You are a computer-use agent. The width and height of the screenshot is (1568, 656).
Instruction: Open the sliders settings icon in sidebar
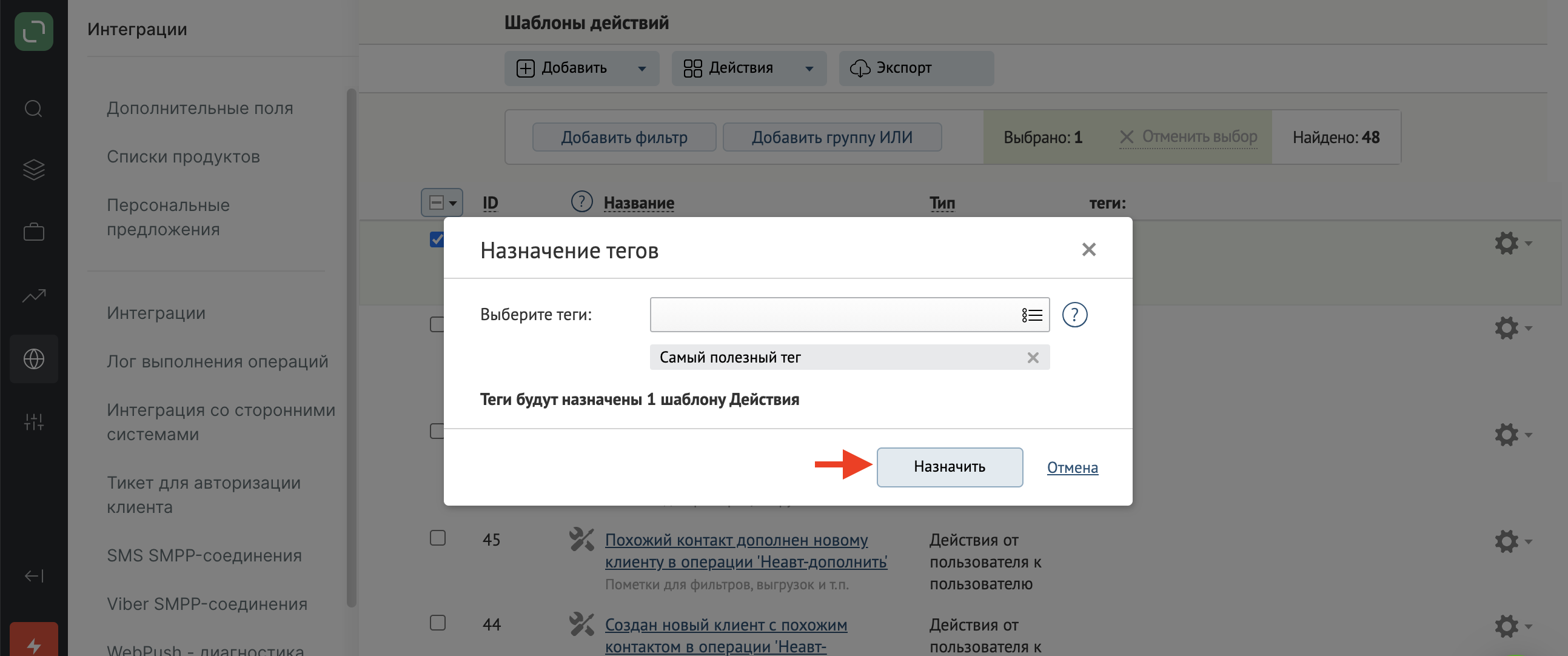pyautogui.click(x=33, y=421)
